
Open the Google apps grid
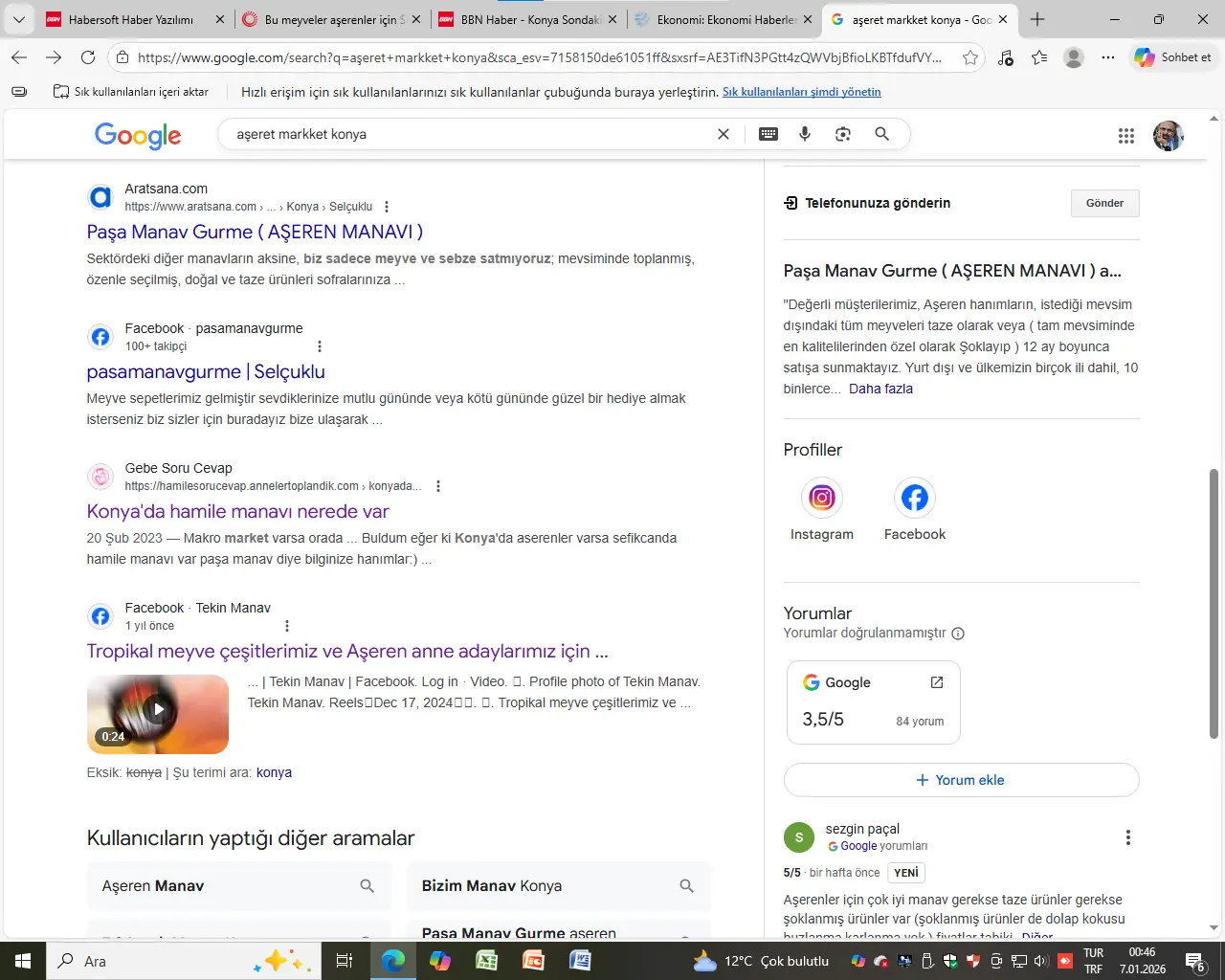click(1126, 136)
